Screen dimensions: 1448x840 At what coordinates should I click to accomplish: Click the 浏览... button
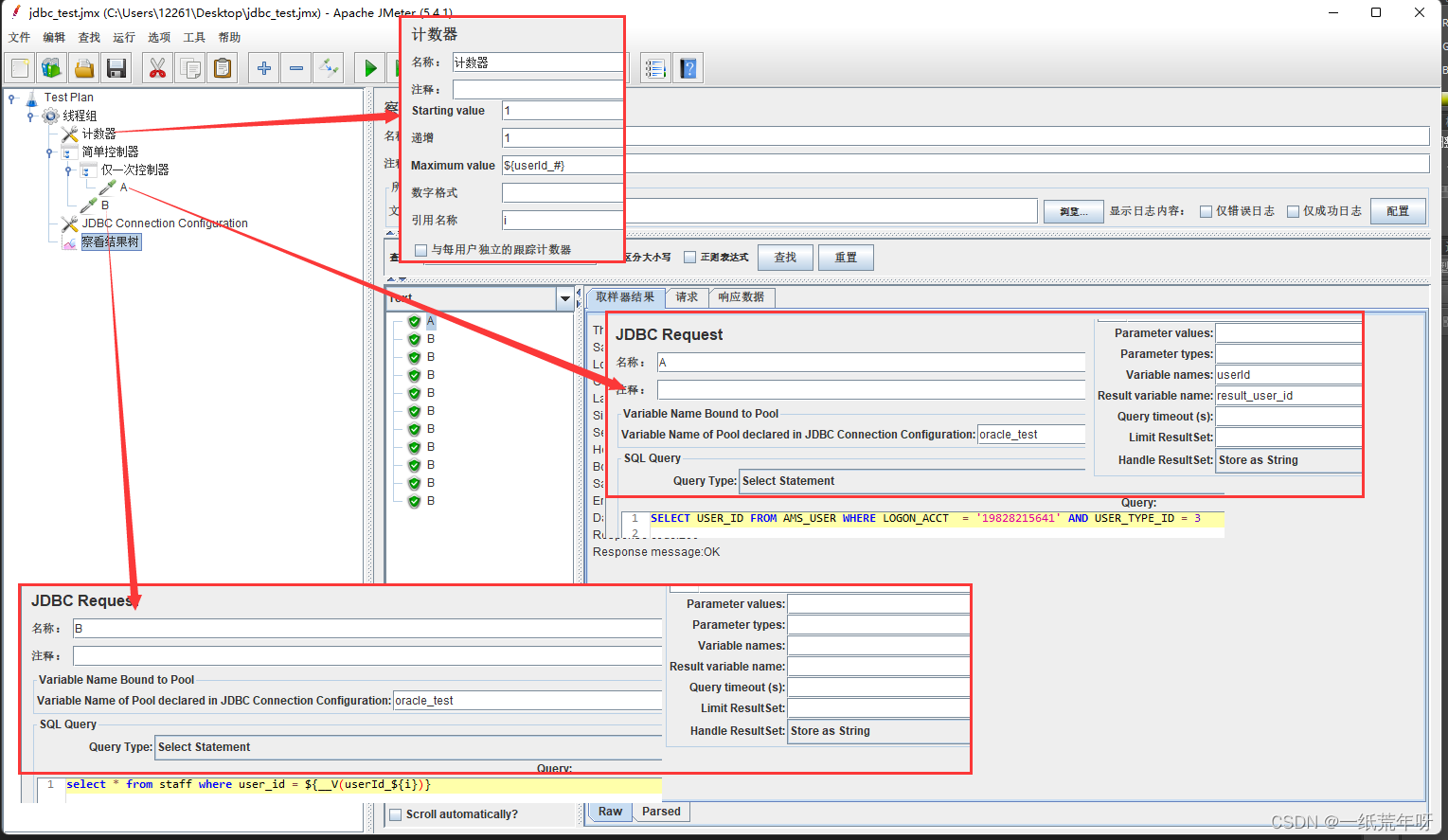[x=1073, y=211]
